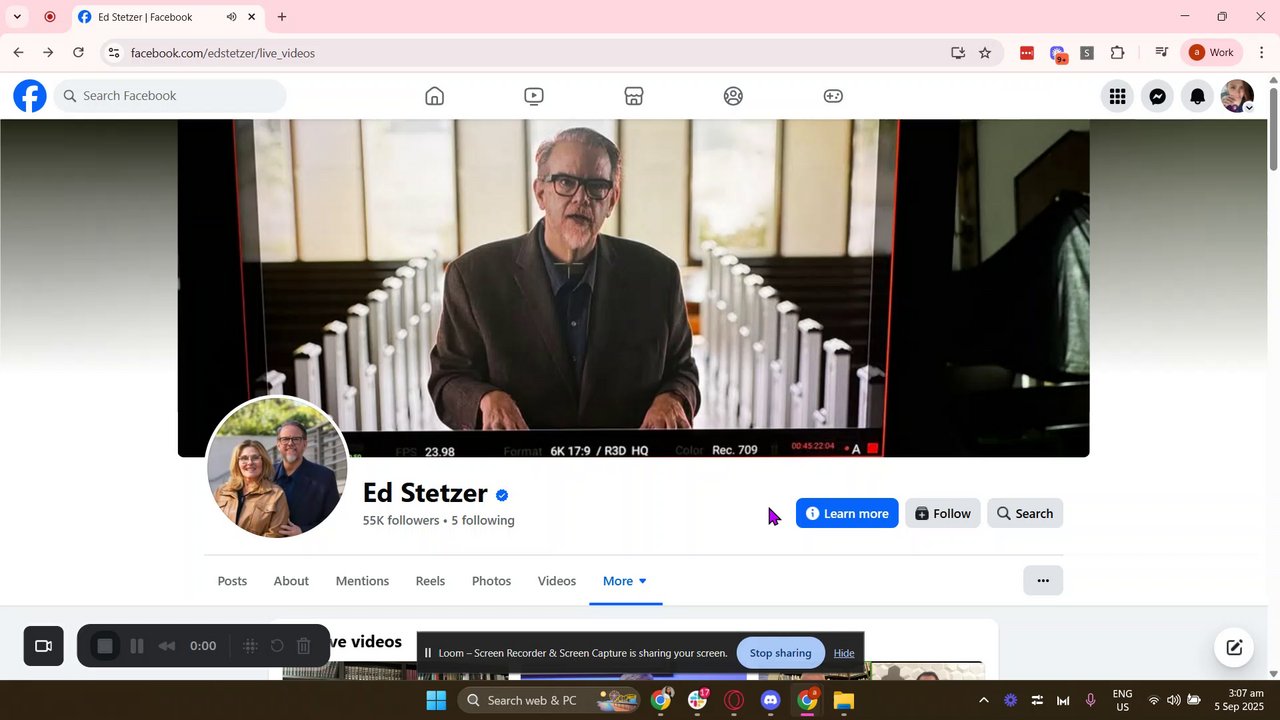Click the 5 following link
Image resolution: width=1280 pixels, height=720 pixels.
(483, 520)
